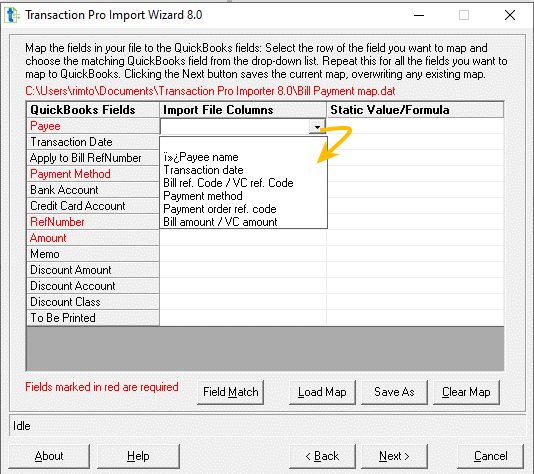Click the Static Value/Formula column header
This screenshot has height=474, width=534.
point(415,110)
